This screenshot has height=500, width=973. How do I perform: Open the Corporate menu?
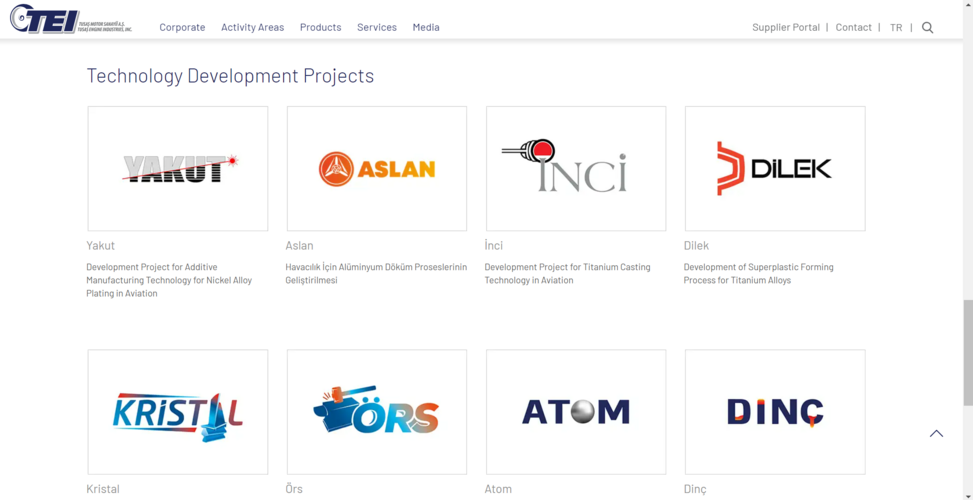point(182,27)
